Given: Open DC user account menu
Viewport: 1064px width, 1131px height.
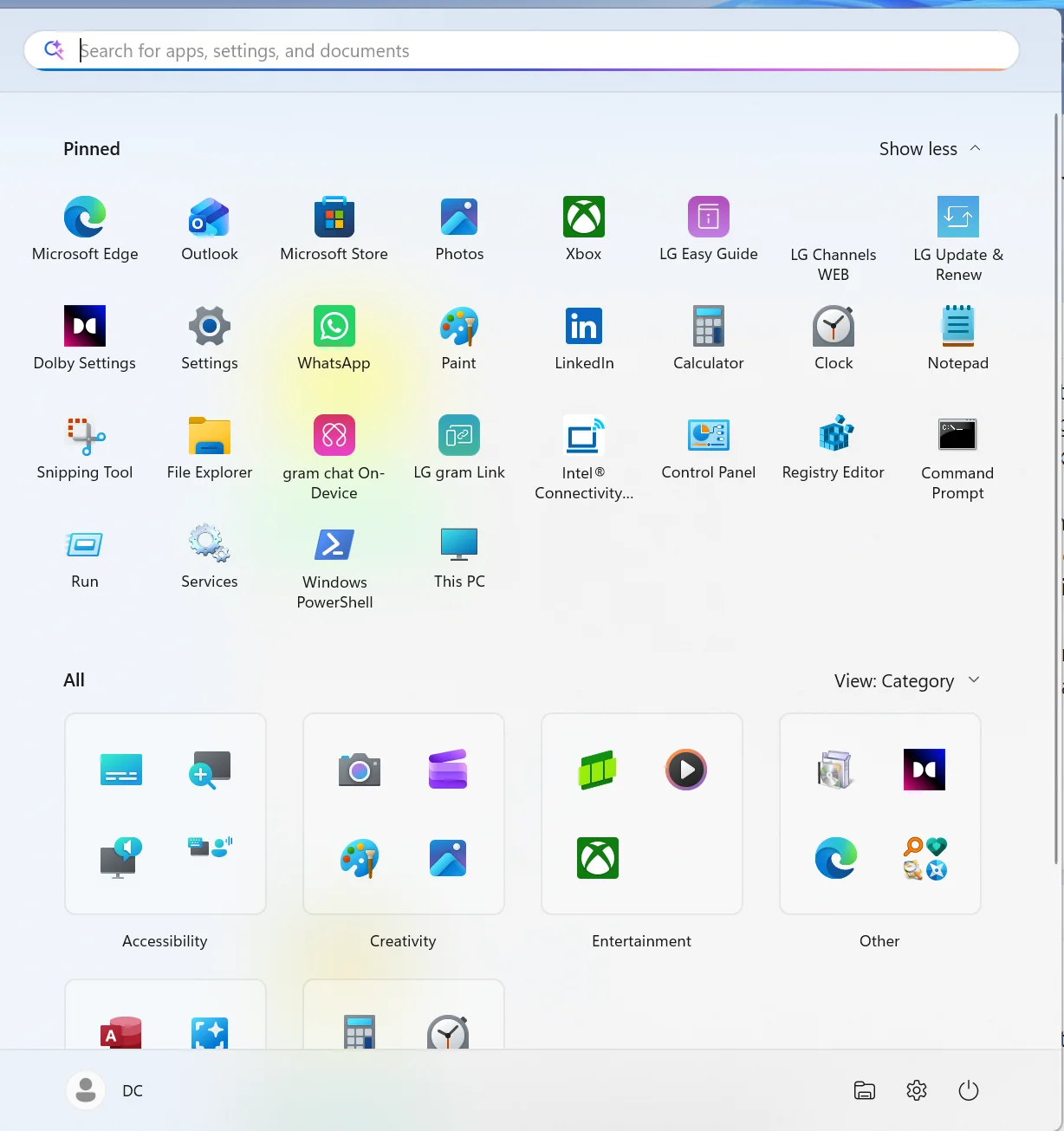Looking at the screenshot, I should [106, 1090].
